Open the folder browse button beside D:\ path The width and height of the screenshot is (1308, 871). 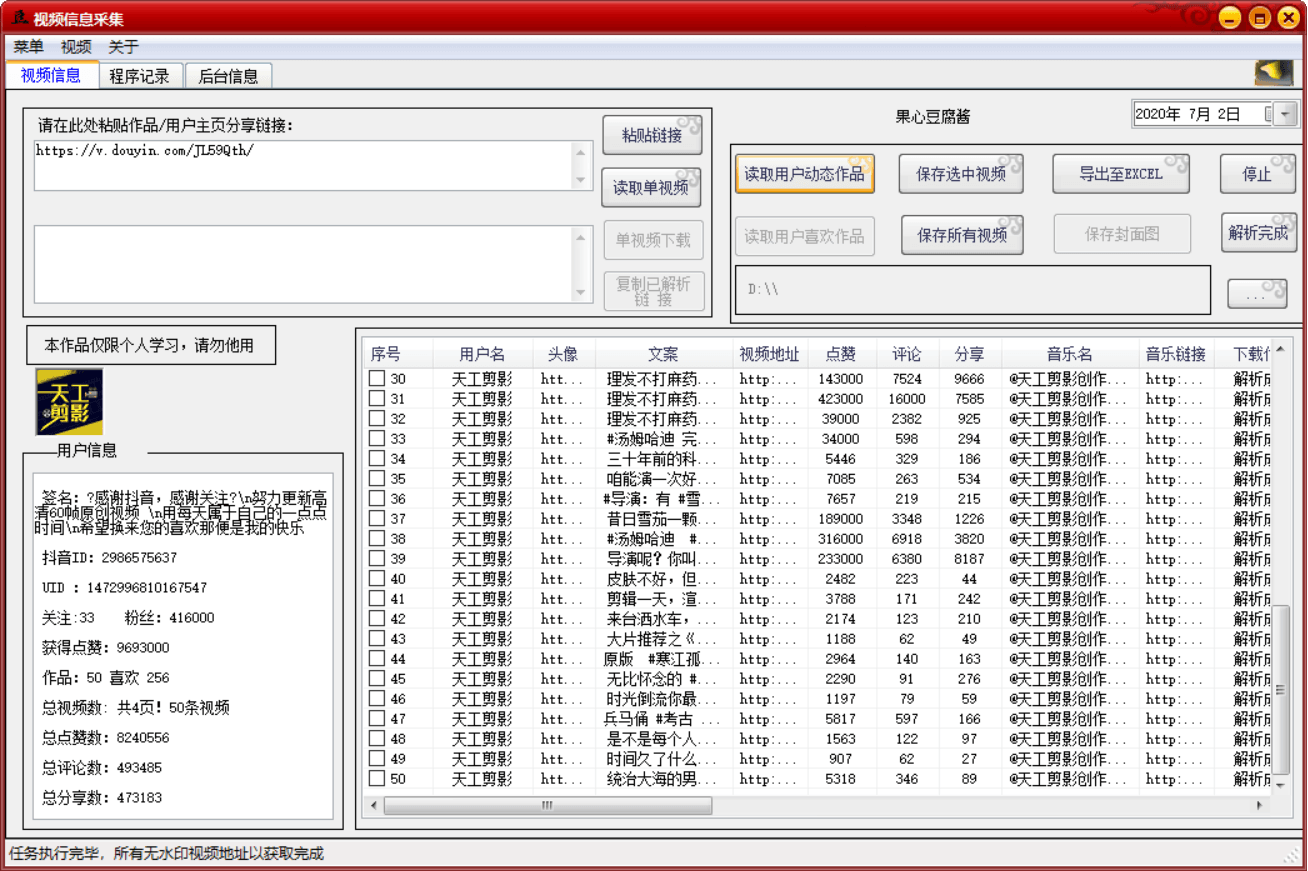(x=1258, y=292)
